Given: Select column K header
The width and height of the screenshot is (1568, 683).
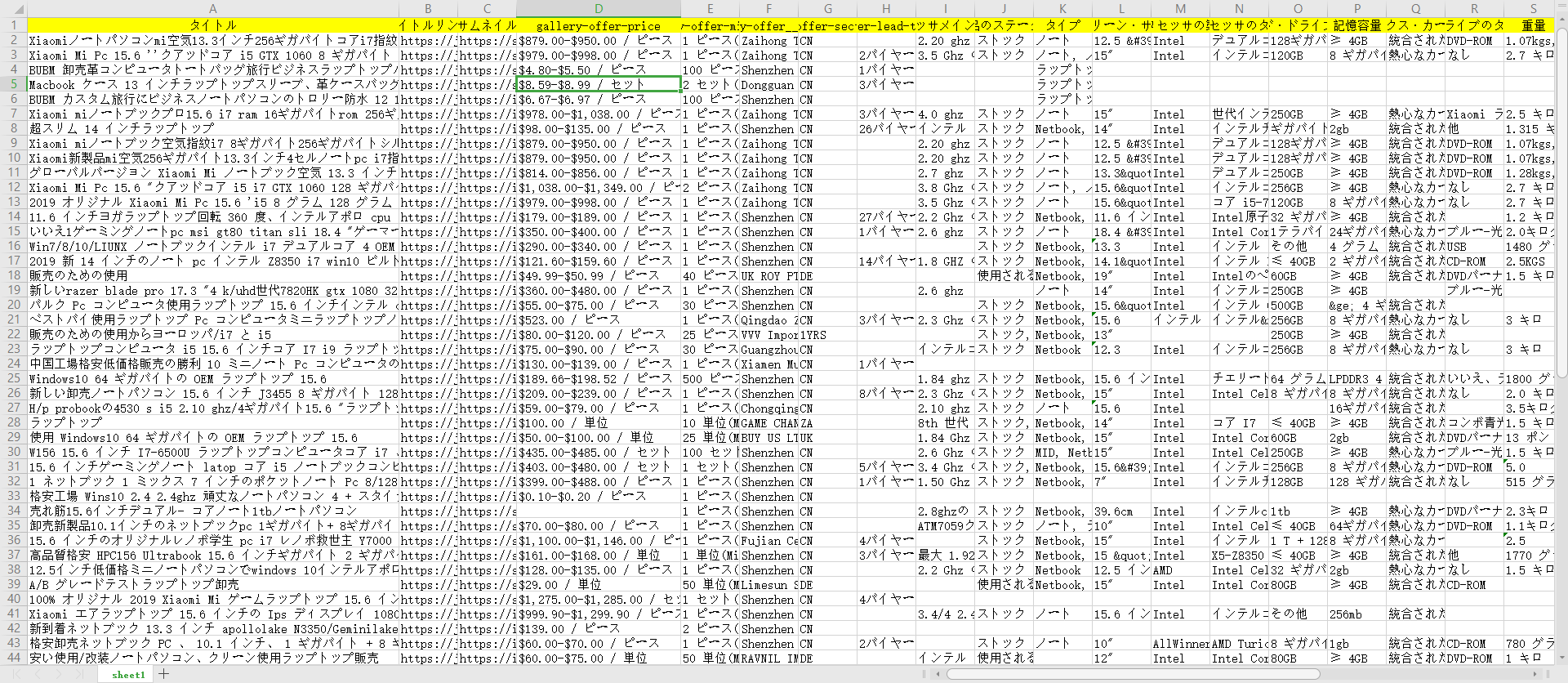Looking at the screenshot, I should click(1062, 9).
